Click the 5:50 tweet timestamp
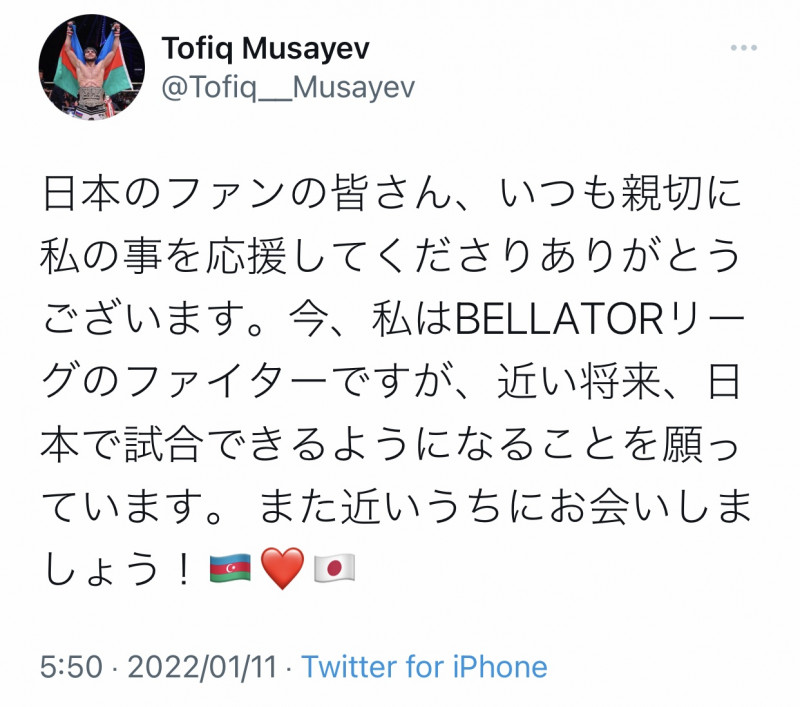 tap(69, 667)
